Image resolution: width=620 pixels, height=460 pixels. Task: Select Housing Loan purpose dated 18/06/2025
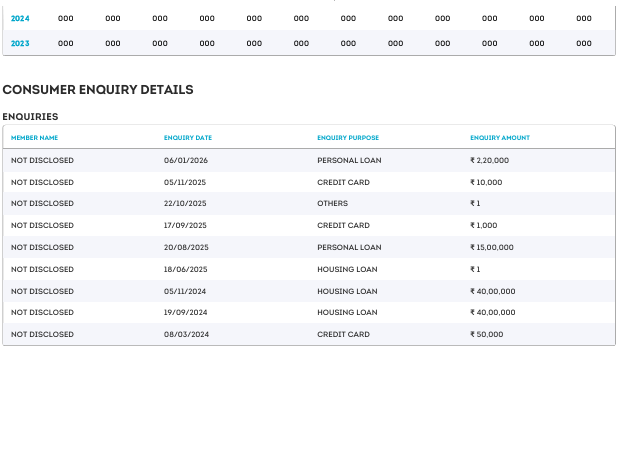pos(347,269)
